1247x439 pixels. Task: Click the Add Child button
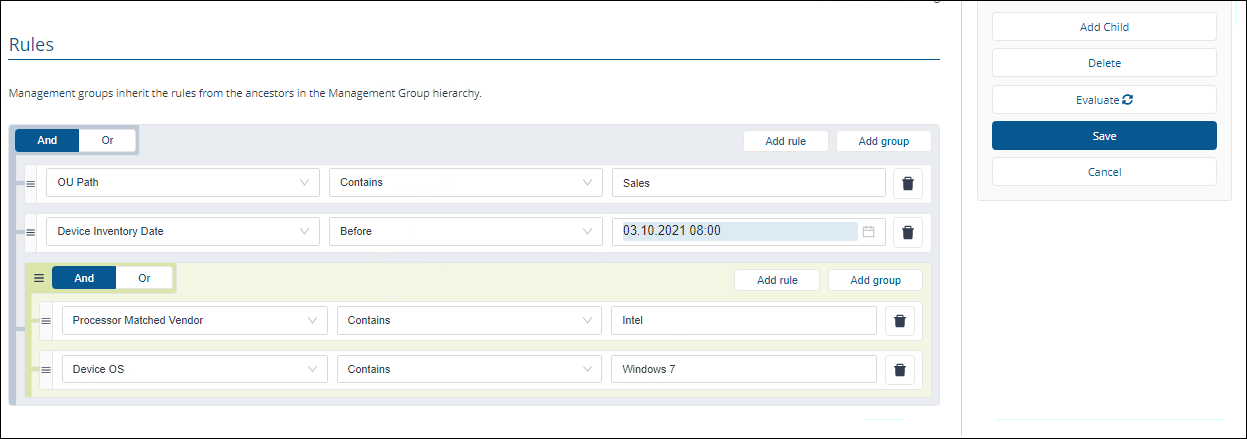pos(1104,27)
